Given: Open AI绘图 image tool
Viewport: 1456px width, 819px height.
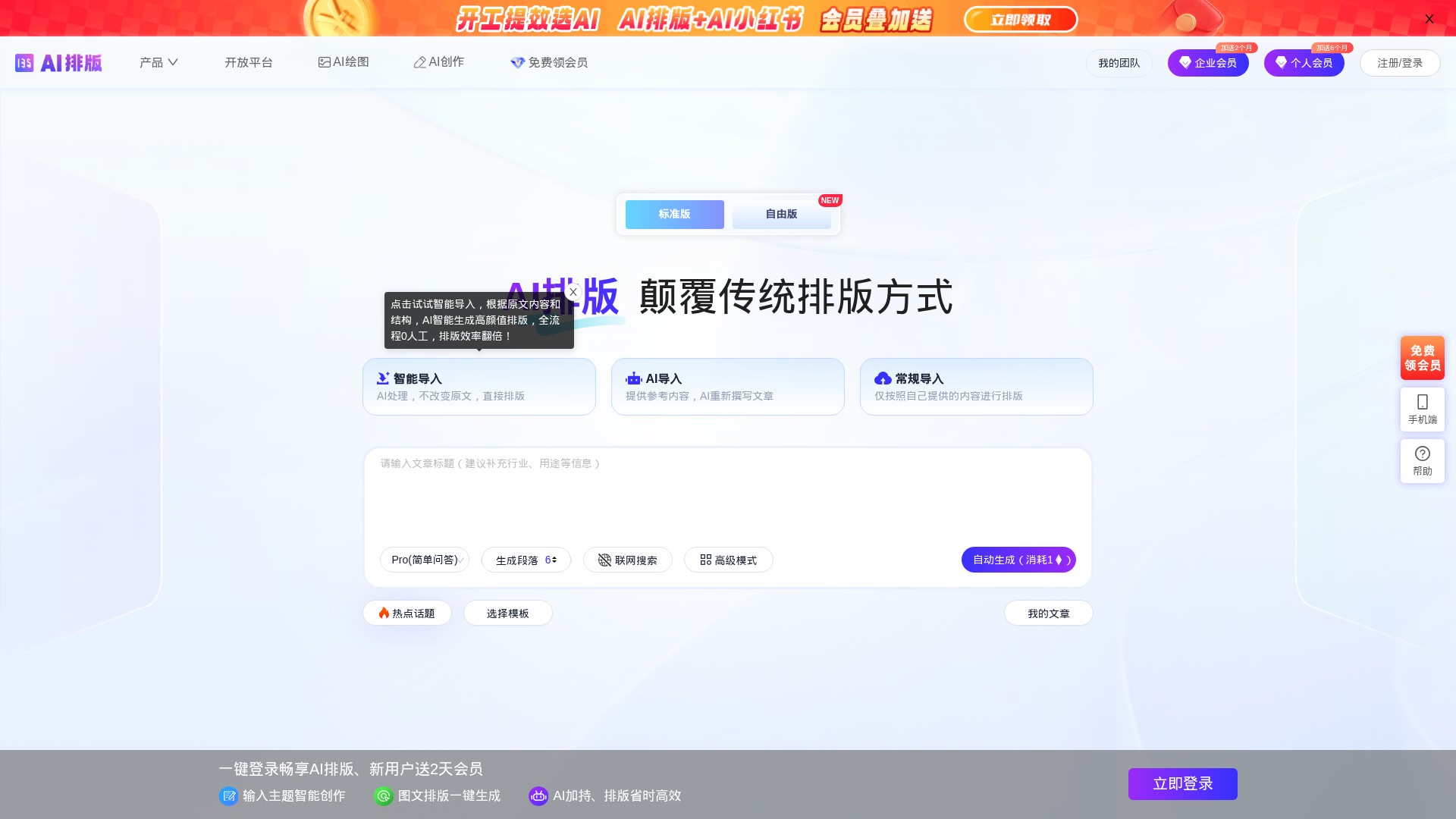Looking at the screenshot, I should point(344,62).
